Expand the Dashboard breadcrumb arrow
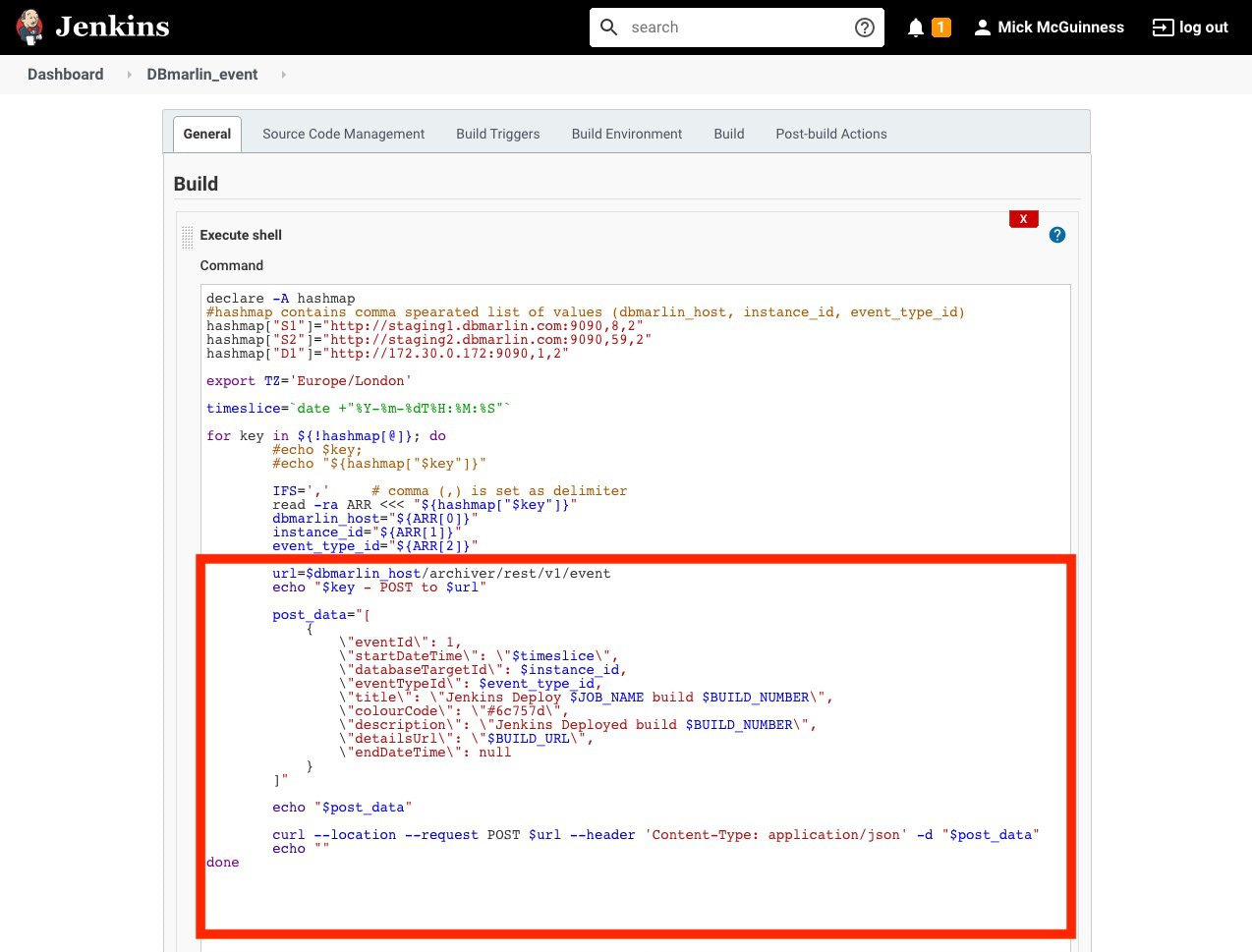 129,75
